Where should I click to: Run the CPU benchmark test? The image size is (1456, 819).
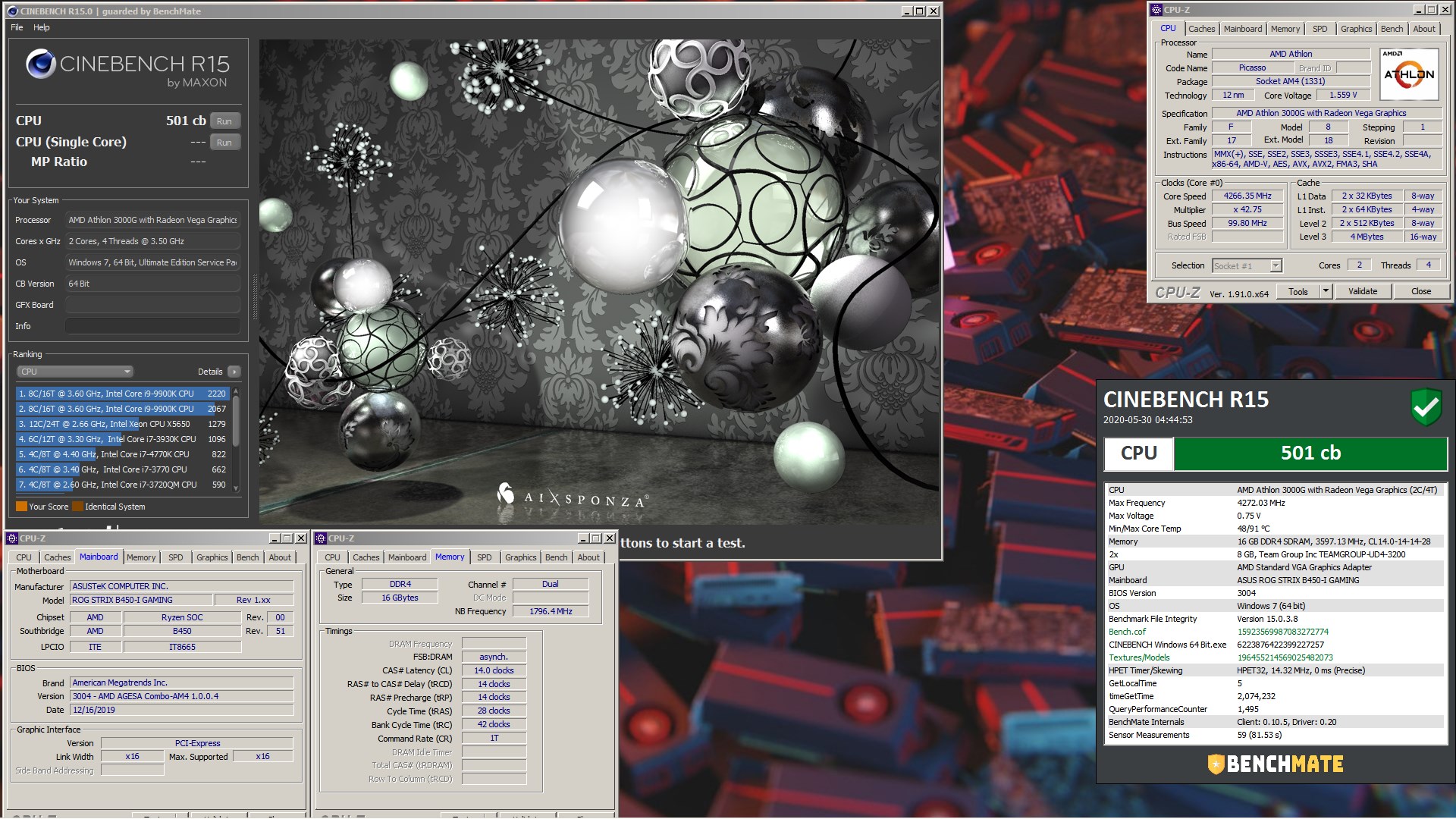224,121
